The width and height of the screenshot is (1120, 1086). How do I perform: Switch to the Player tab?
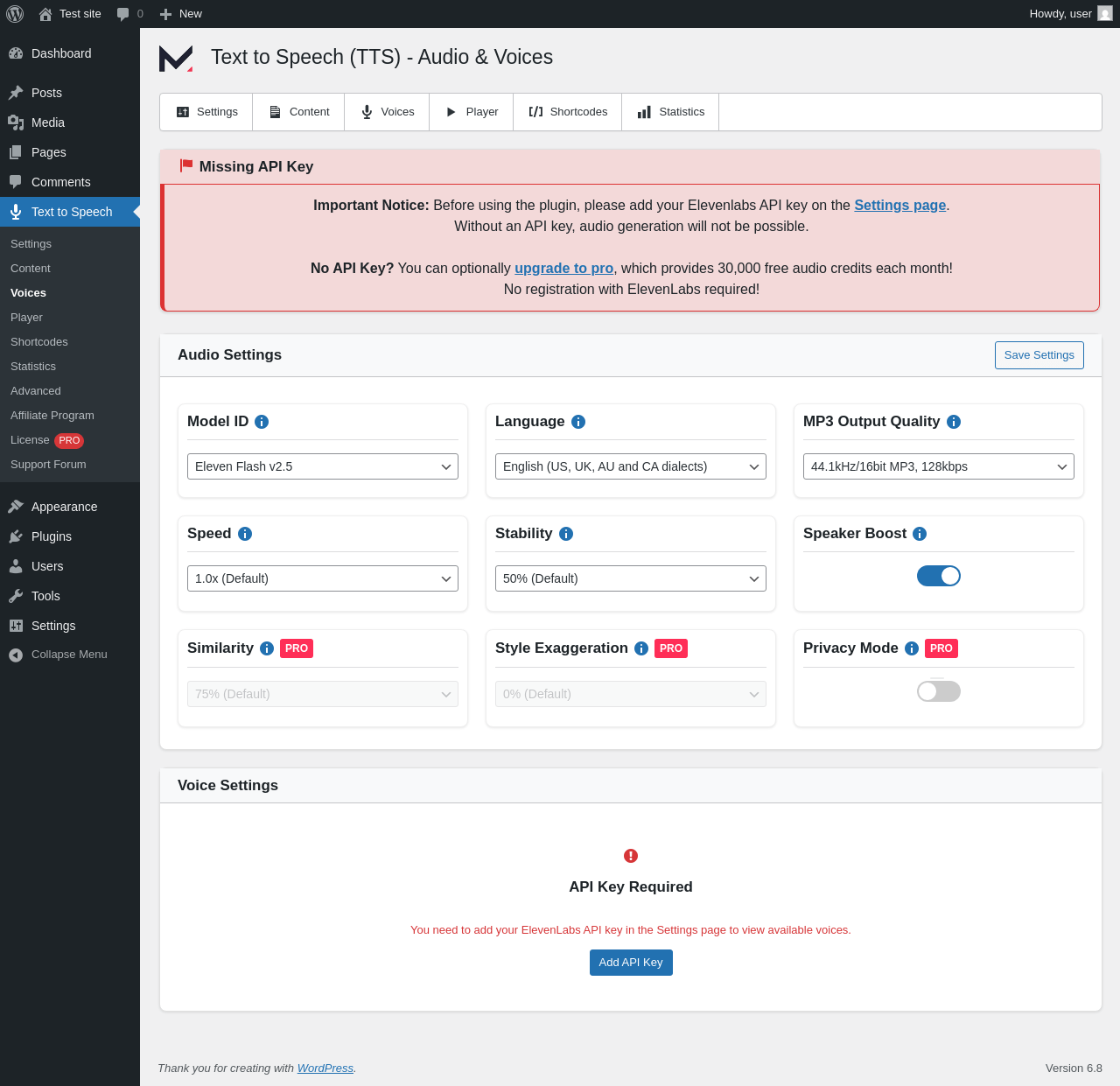472,112
